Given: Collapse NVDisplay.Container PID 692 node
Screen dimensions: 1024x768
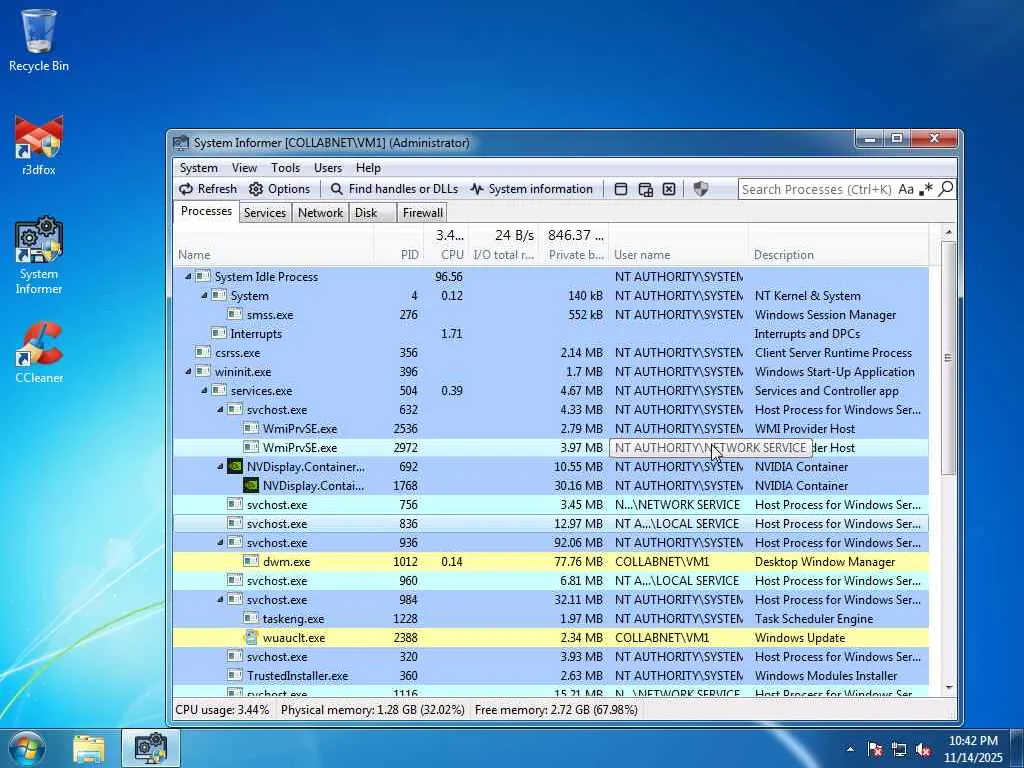Looking at the screenshot, I should click(x=219, y=466).
